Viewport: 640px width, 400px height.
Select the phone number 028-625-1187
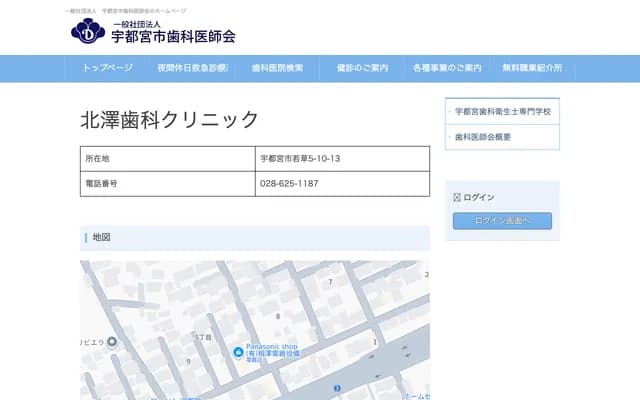pyautogui.click(x=289, y=184)
